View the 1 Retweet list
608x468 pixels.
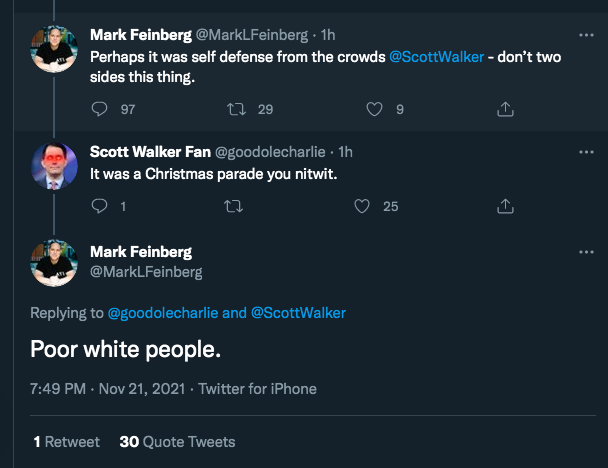[66, 441]
